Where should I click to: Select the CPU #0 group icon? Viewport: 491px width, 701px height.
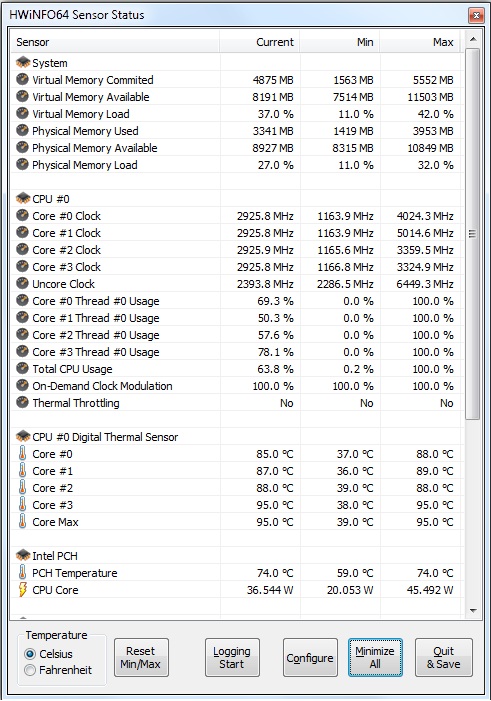(23, 198)
